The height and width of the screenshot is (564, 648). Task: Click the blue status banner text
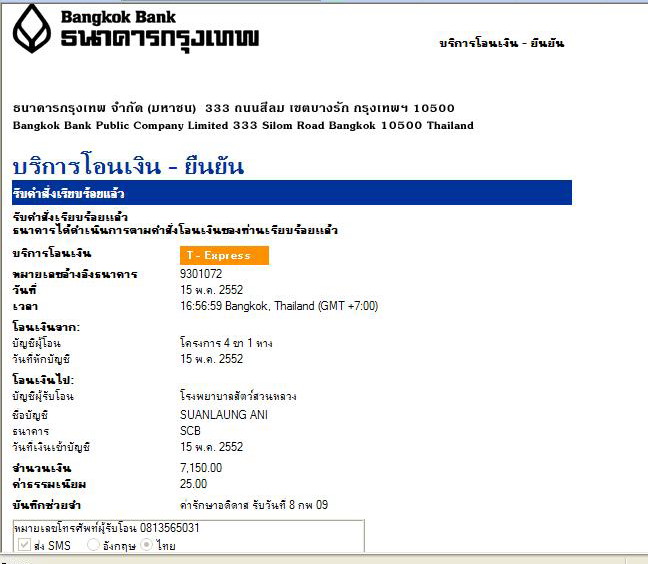click(x=68, y=193)
